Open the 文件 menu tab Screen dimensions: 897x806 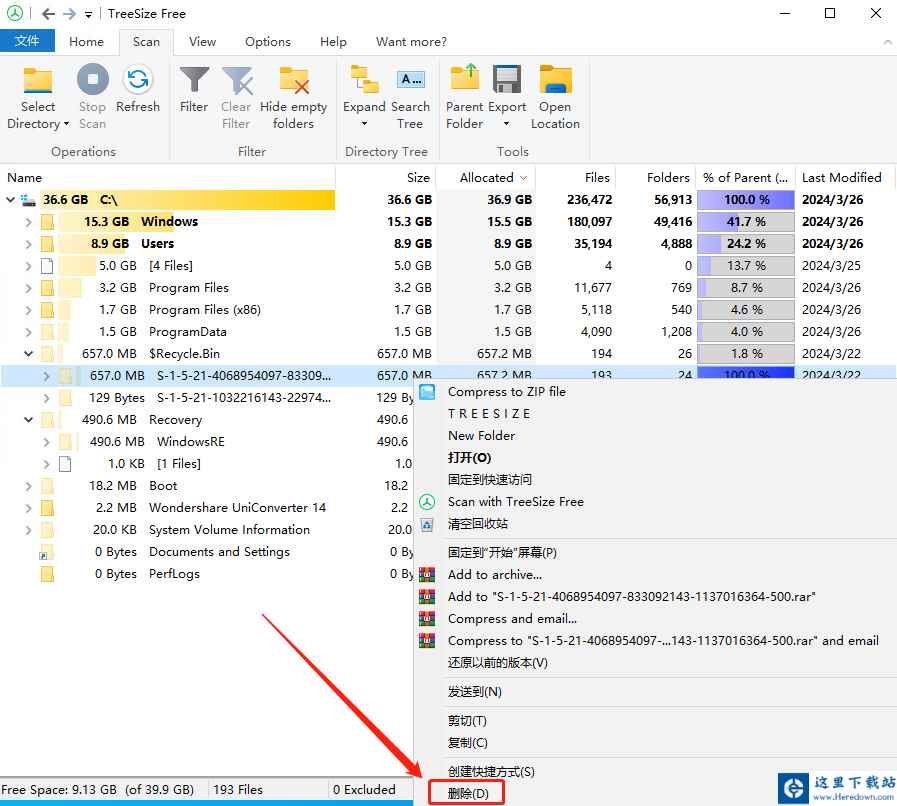click(27, 41)
